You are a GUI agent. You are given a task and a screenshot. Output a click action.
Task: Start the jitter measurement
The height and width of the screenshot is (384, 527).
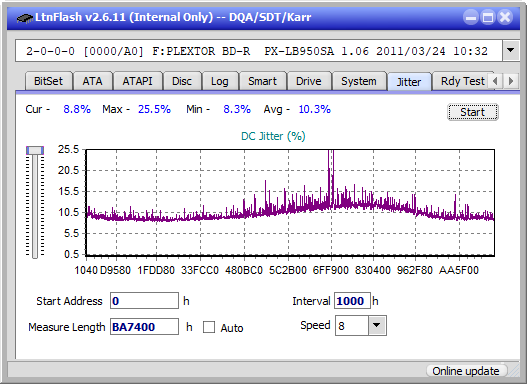click(x=473, y=112)
